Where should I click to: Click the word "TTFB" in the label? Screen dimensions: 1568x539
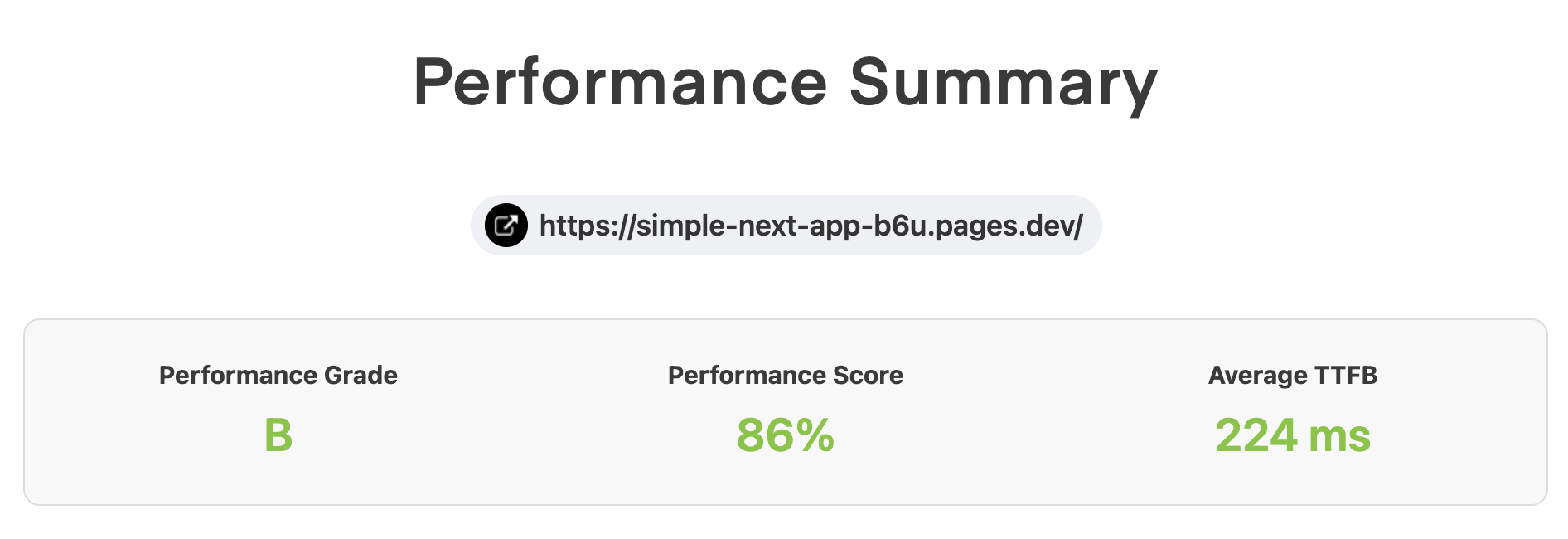1345,376
